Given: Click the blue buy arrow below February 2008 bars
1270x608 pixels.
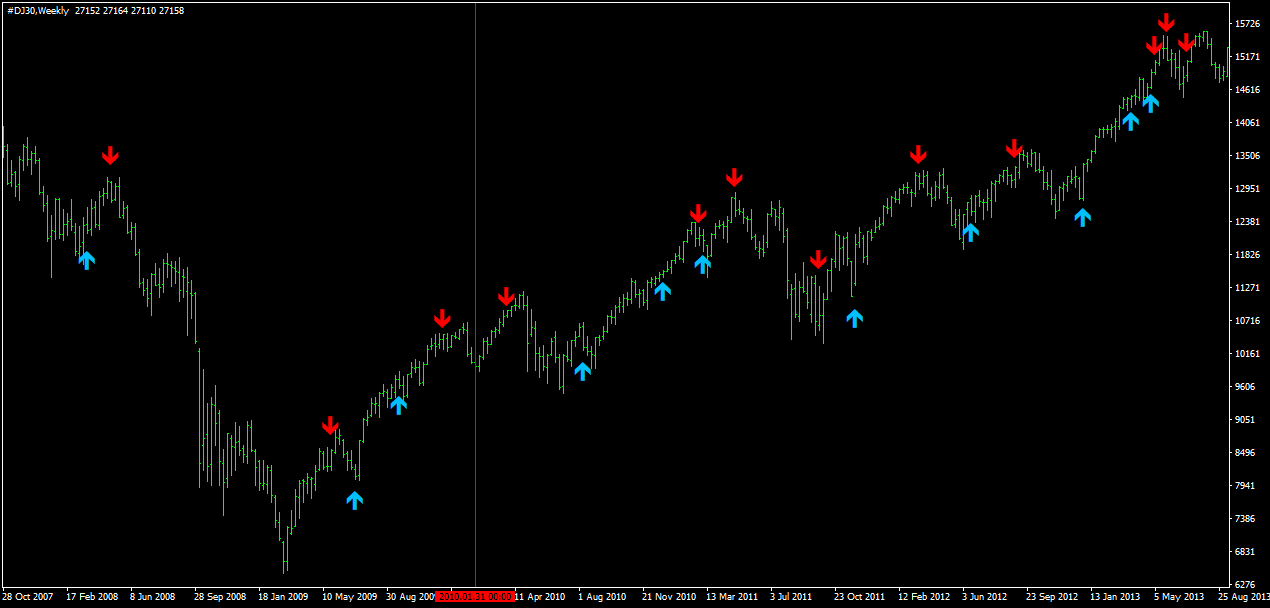Looking at the screenshot, I should [x=86, y=260].
